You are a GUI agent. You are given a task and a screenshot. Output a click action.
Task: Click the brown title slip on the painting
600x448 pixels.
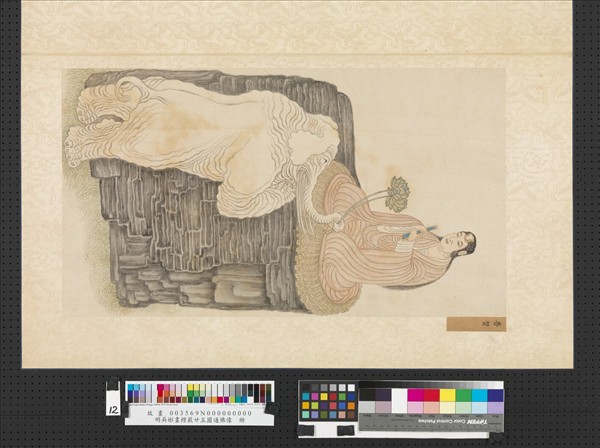(475, 324)
